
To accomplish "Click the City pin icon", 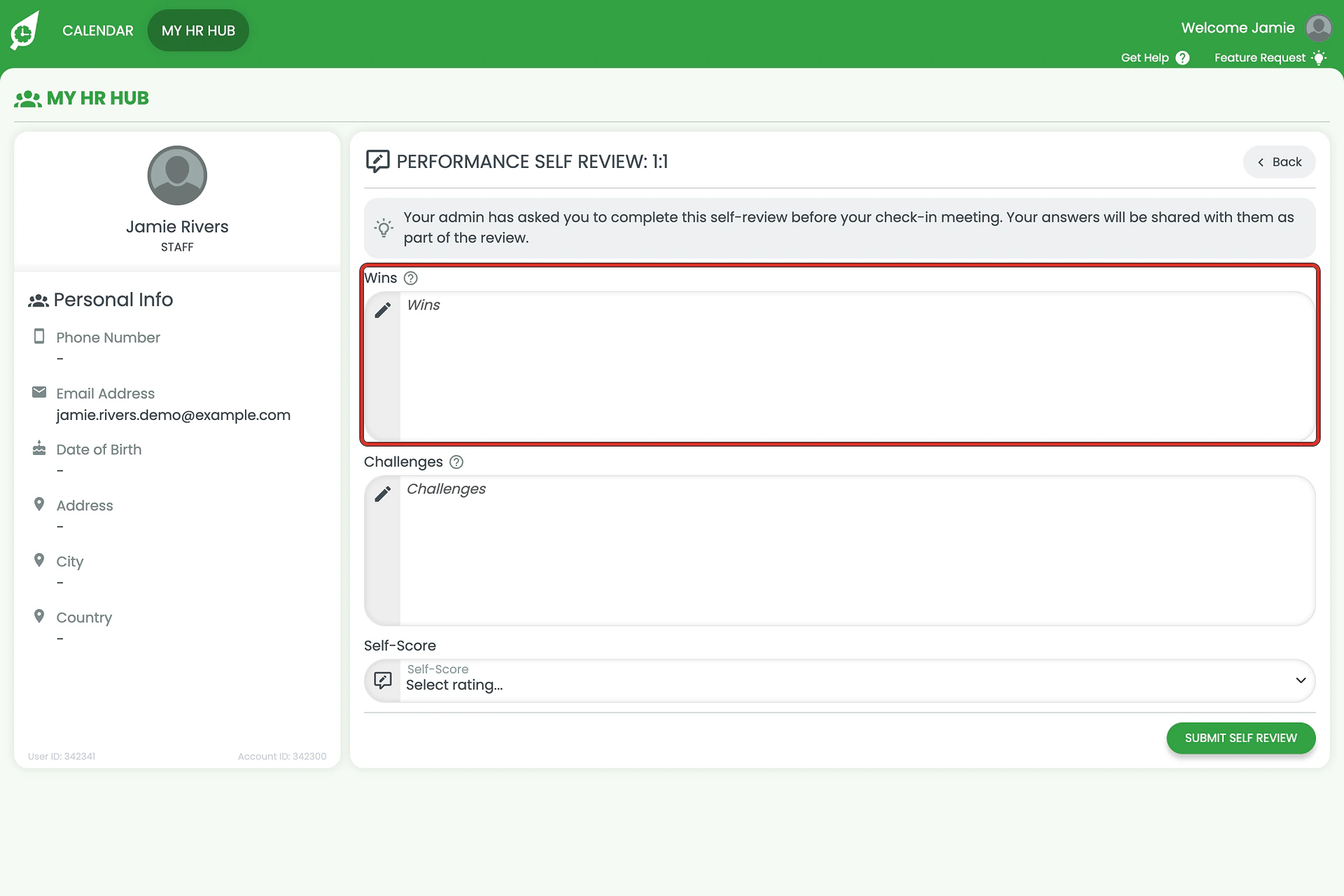I will pyautogui.click(x=39, y=560).
